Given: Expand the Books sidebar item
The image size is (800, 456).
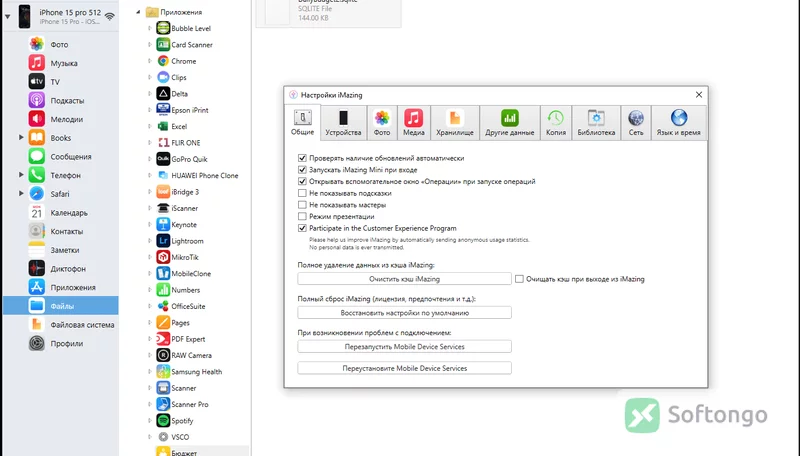Looking at the screenshot, I should [x=21, y=137].
